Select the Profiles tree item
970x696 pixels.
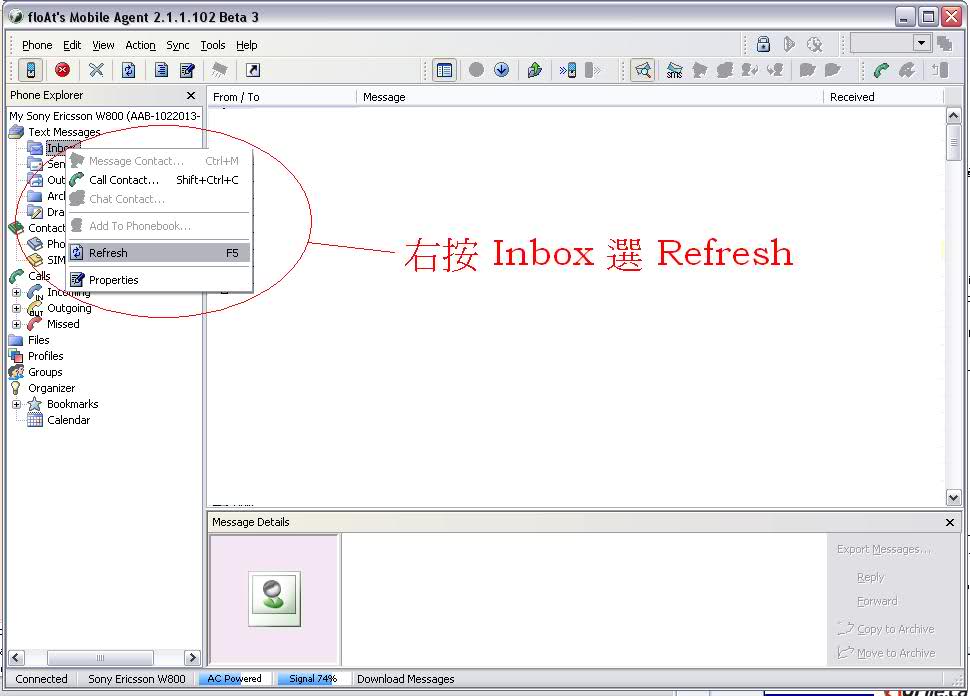[x=46, y=356]
